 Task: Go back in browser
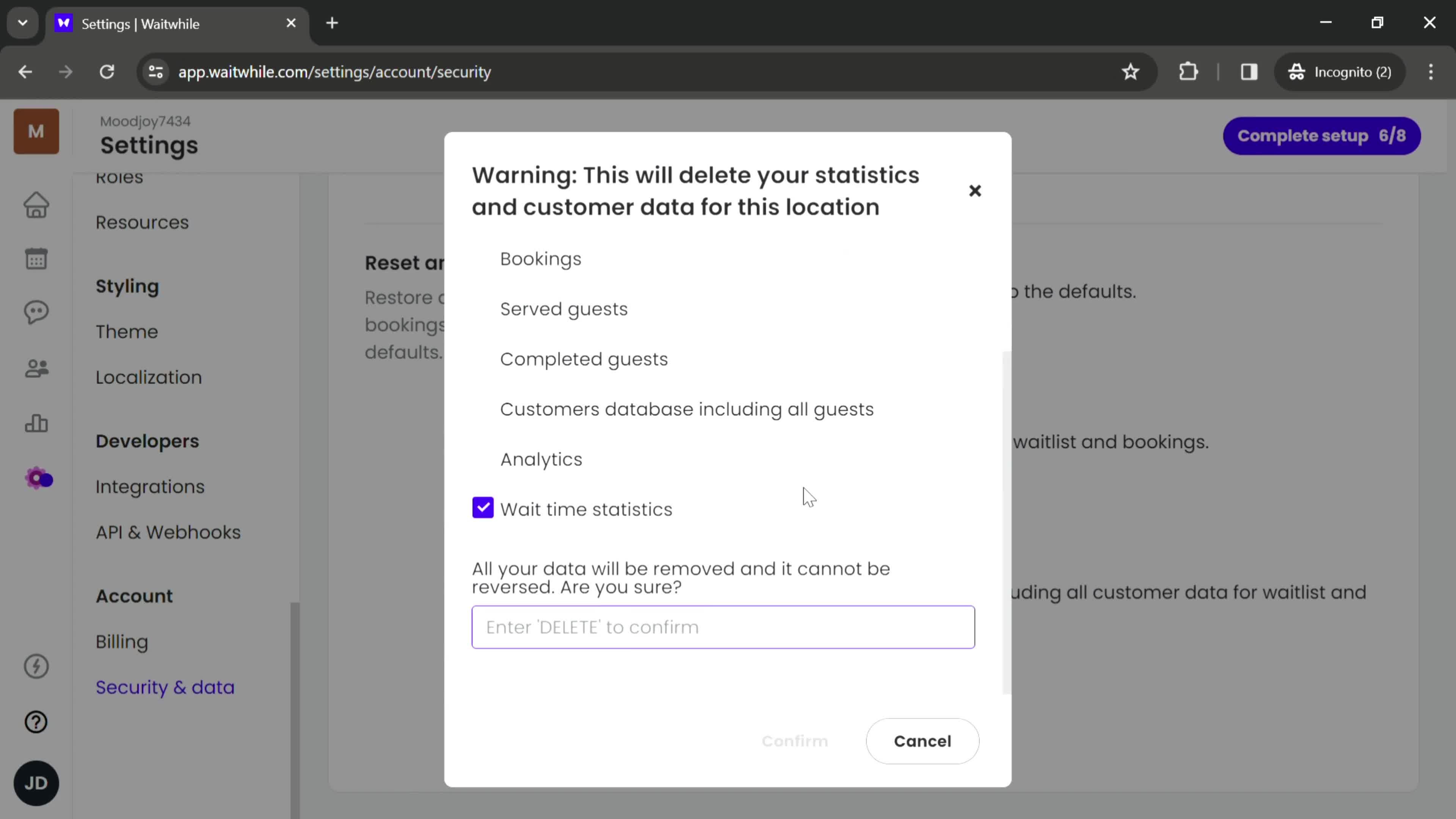[x=25, y=72]
